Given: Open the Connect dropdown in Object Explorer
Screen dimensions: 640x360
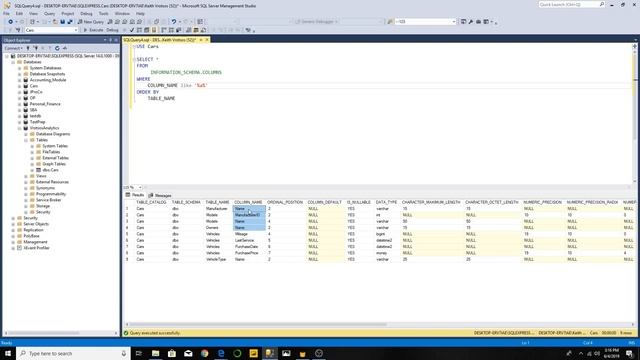Looking at the screenshot, I should pos(13,48).
